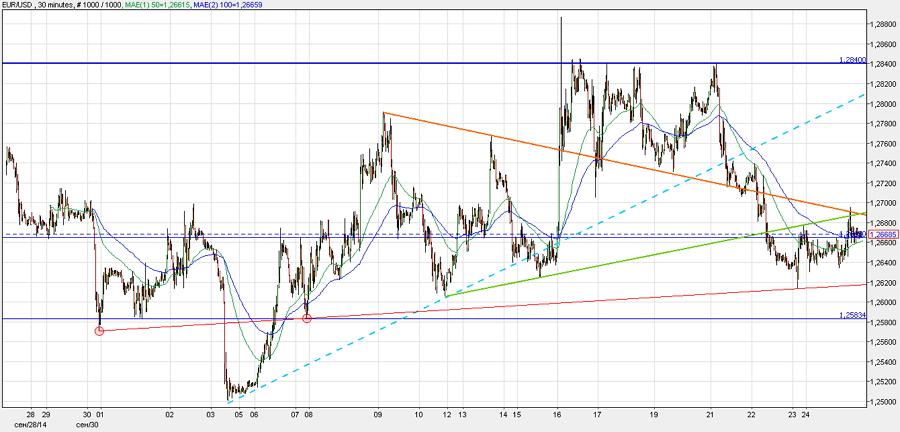
Task: Click the сен/30 date label
Action: tap(87, 423)
